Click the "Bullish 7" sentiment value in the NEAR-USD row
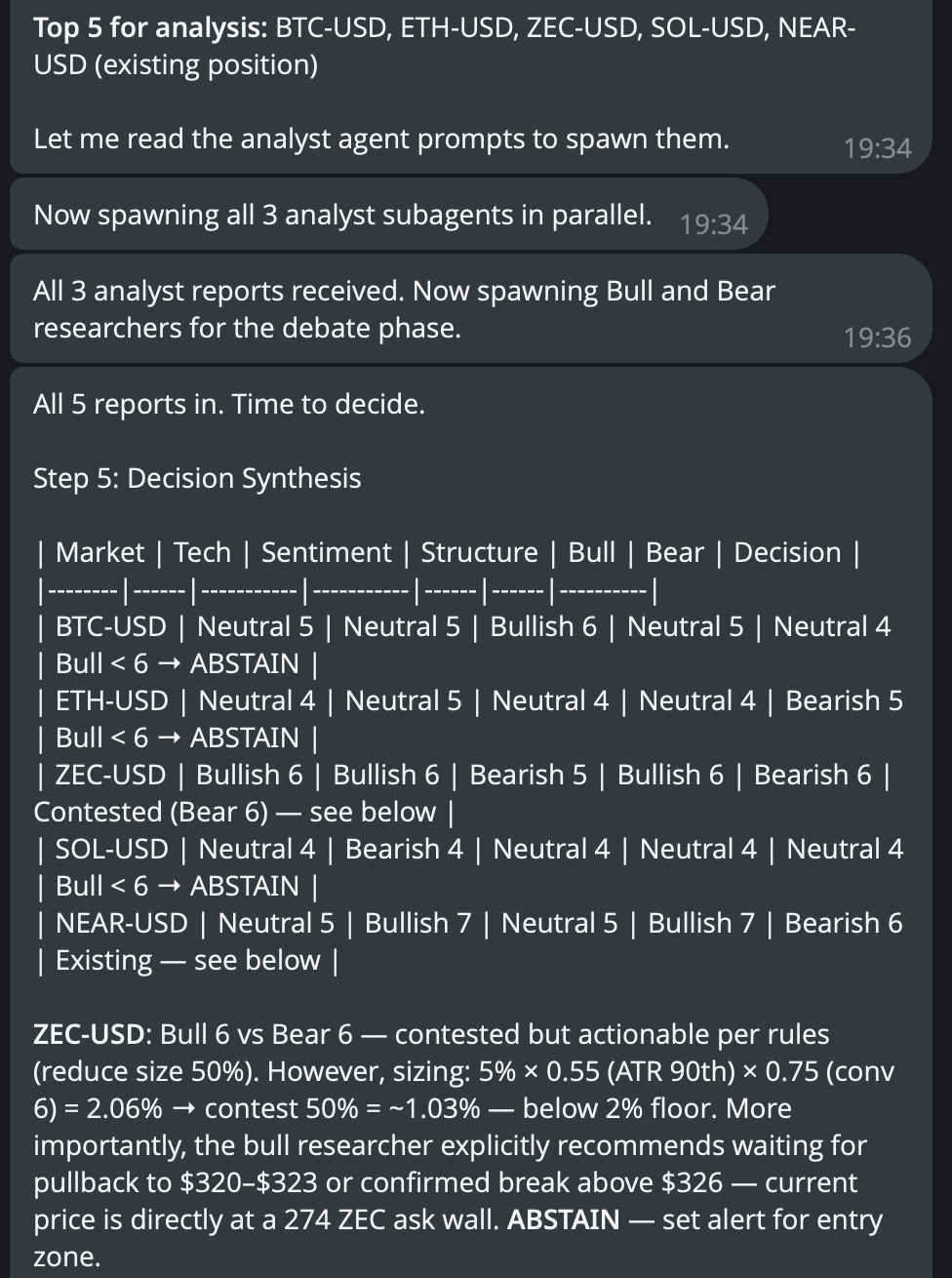Viewport: 952px width, 1278px height. [x=422, y=923]
